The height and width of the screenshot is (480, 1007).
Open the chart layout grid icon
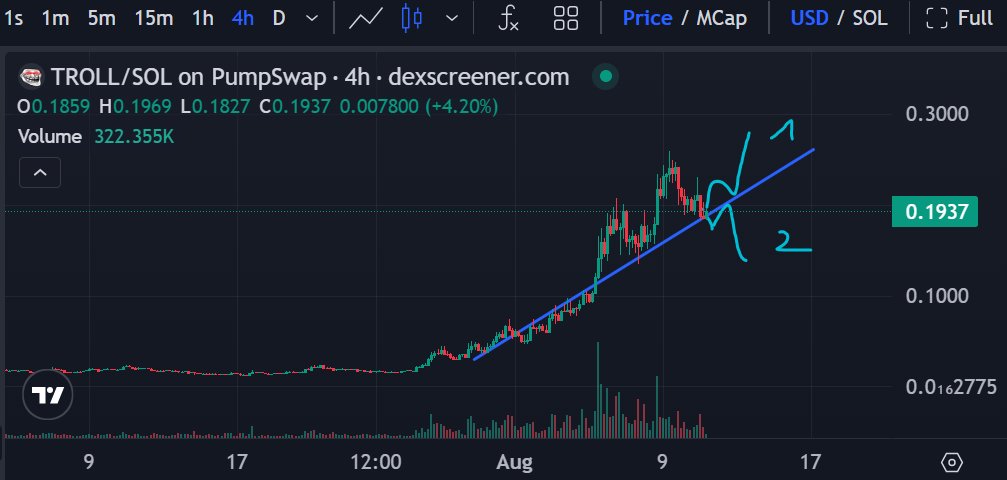pos(566,18)
